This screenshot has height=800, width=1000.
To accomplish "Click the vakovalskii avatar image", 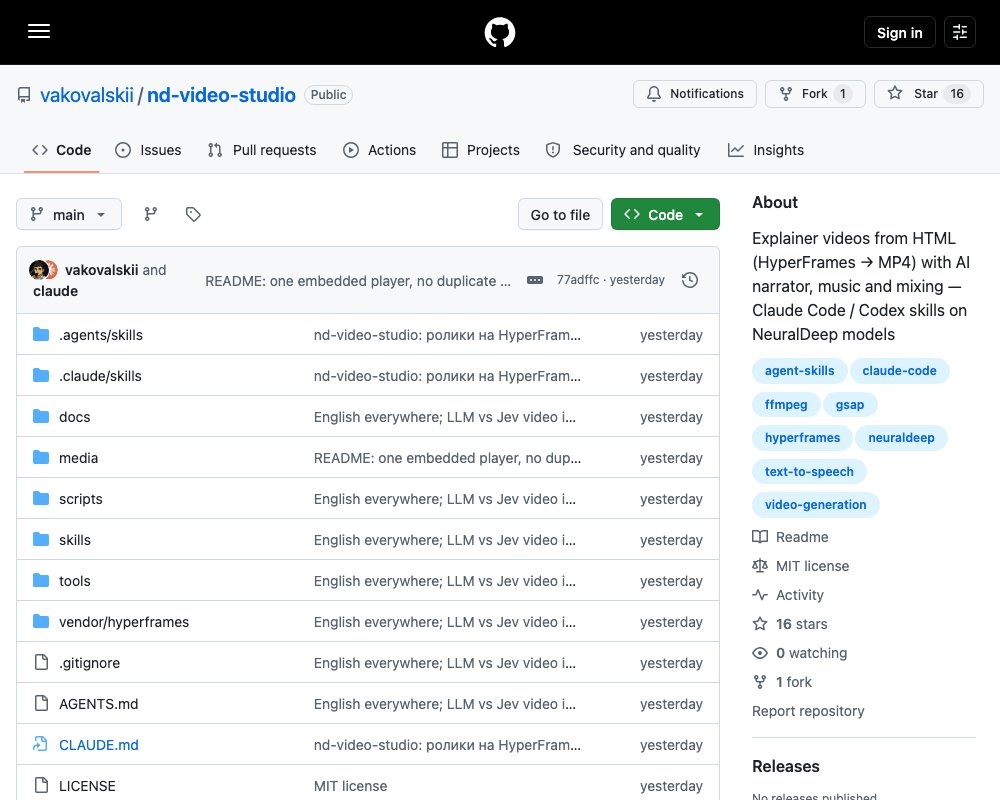I will [38, 270].
